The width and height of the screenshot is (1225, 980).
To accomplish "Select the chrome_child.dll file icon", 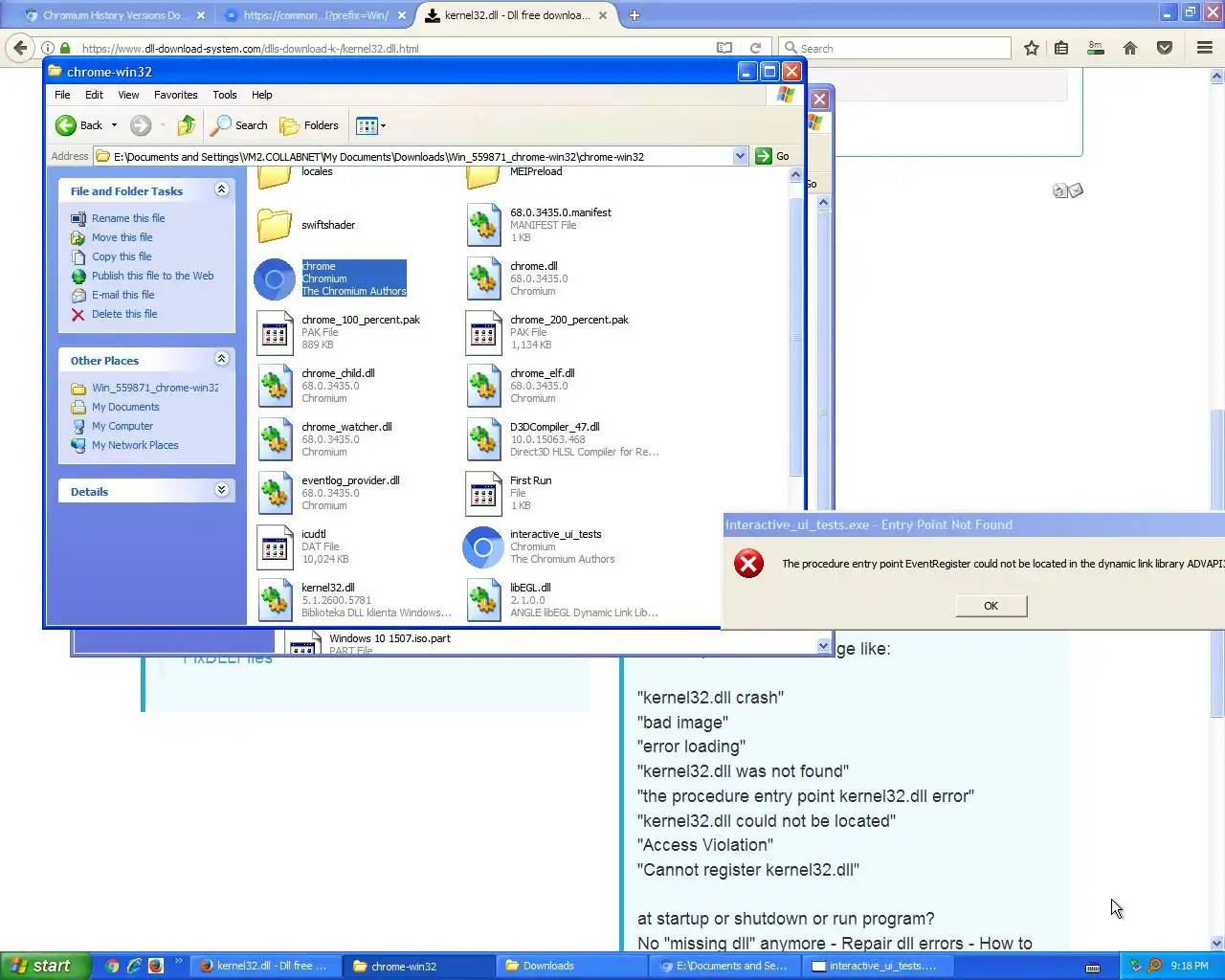I will (275, 387).
